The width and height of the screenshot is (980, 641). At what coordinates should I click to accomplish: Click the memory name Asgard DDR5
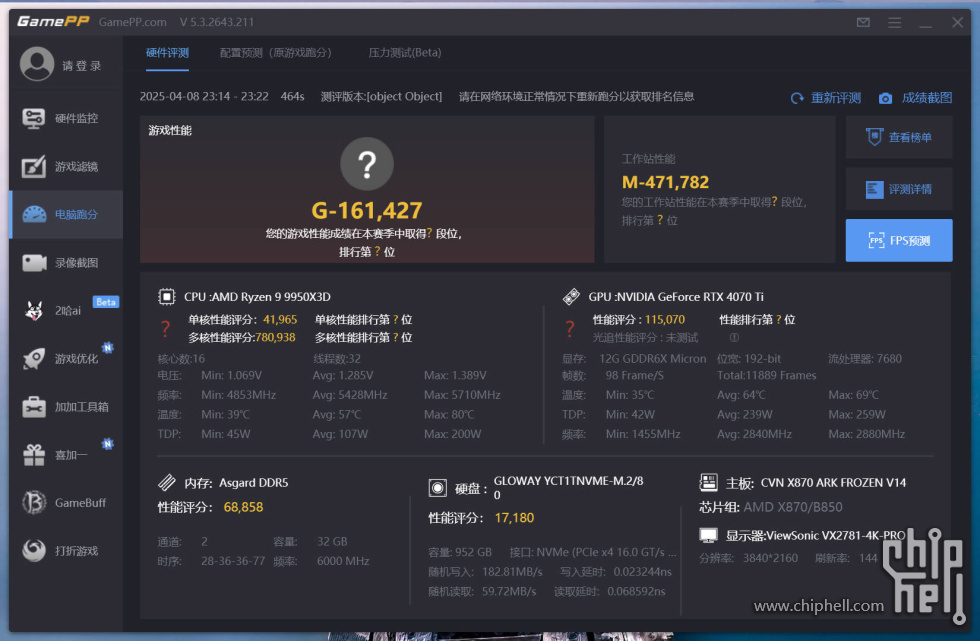pos(254,482)
